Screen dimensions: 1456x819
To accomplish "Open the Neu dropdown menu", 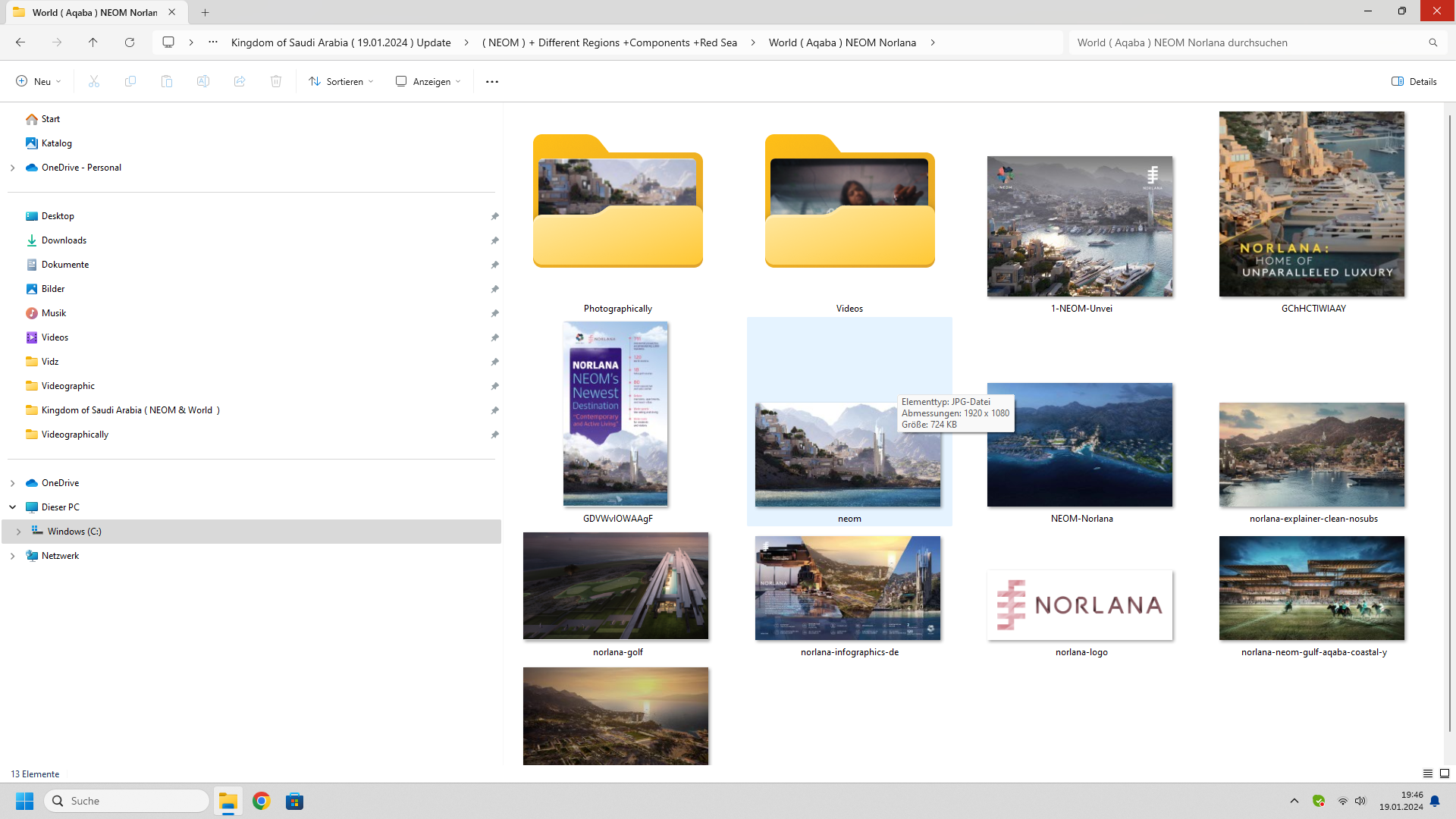I will tap(39, 81).
